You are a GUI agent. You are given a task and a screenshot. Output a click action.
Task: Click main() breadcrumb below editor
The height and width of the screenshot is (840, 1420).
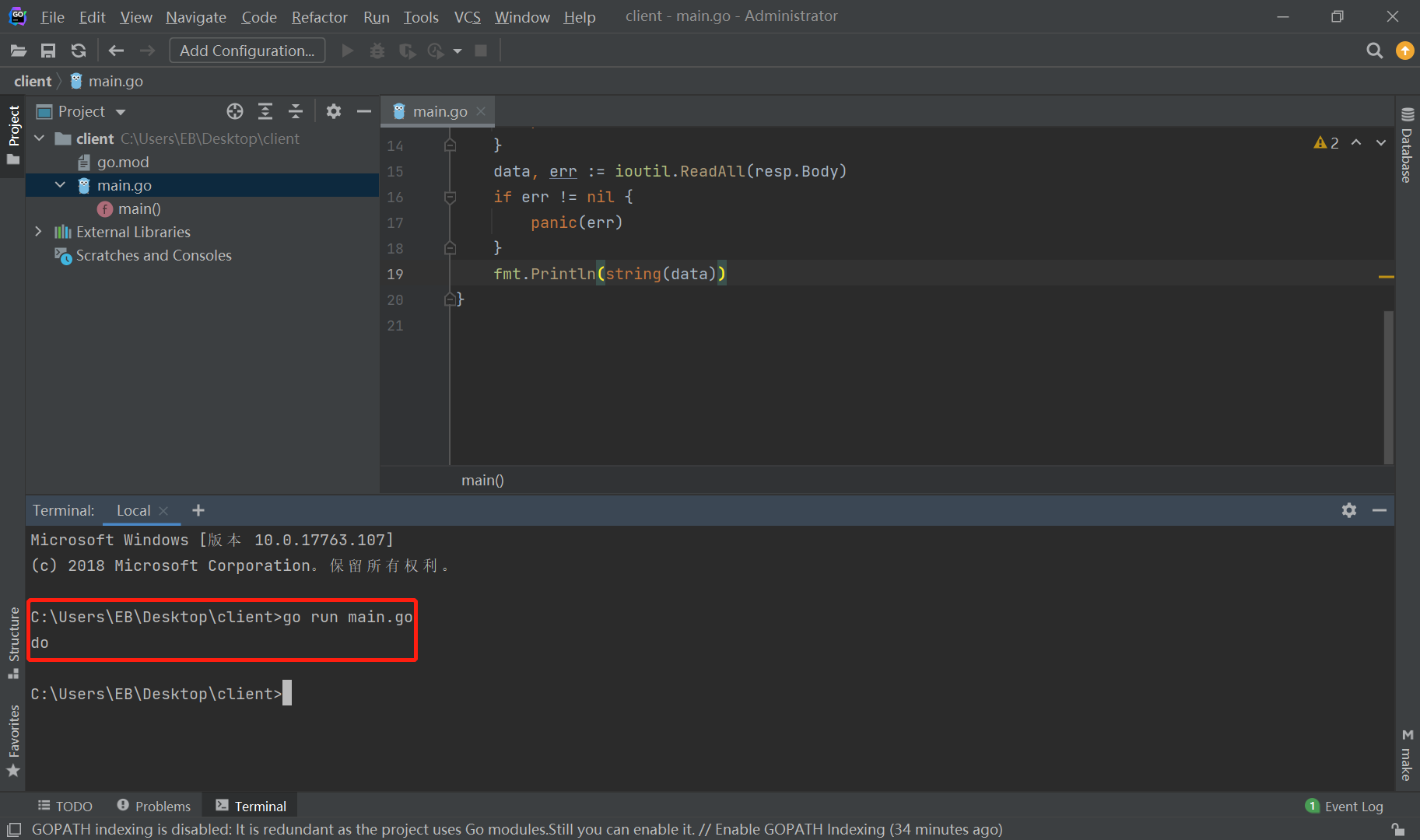click(482, 480)
